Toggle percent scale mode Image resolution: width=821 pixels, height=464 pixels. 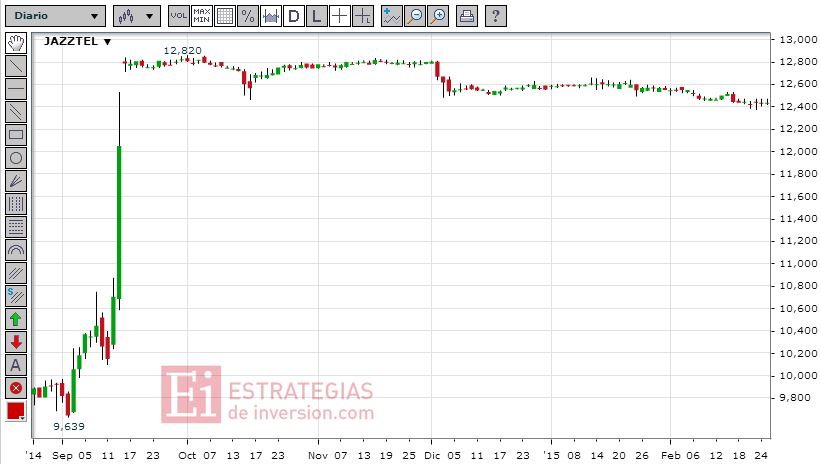point(248,16)
